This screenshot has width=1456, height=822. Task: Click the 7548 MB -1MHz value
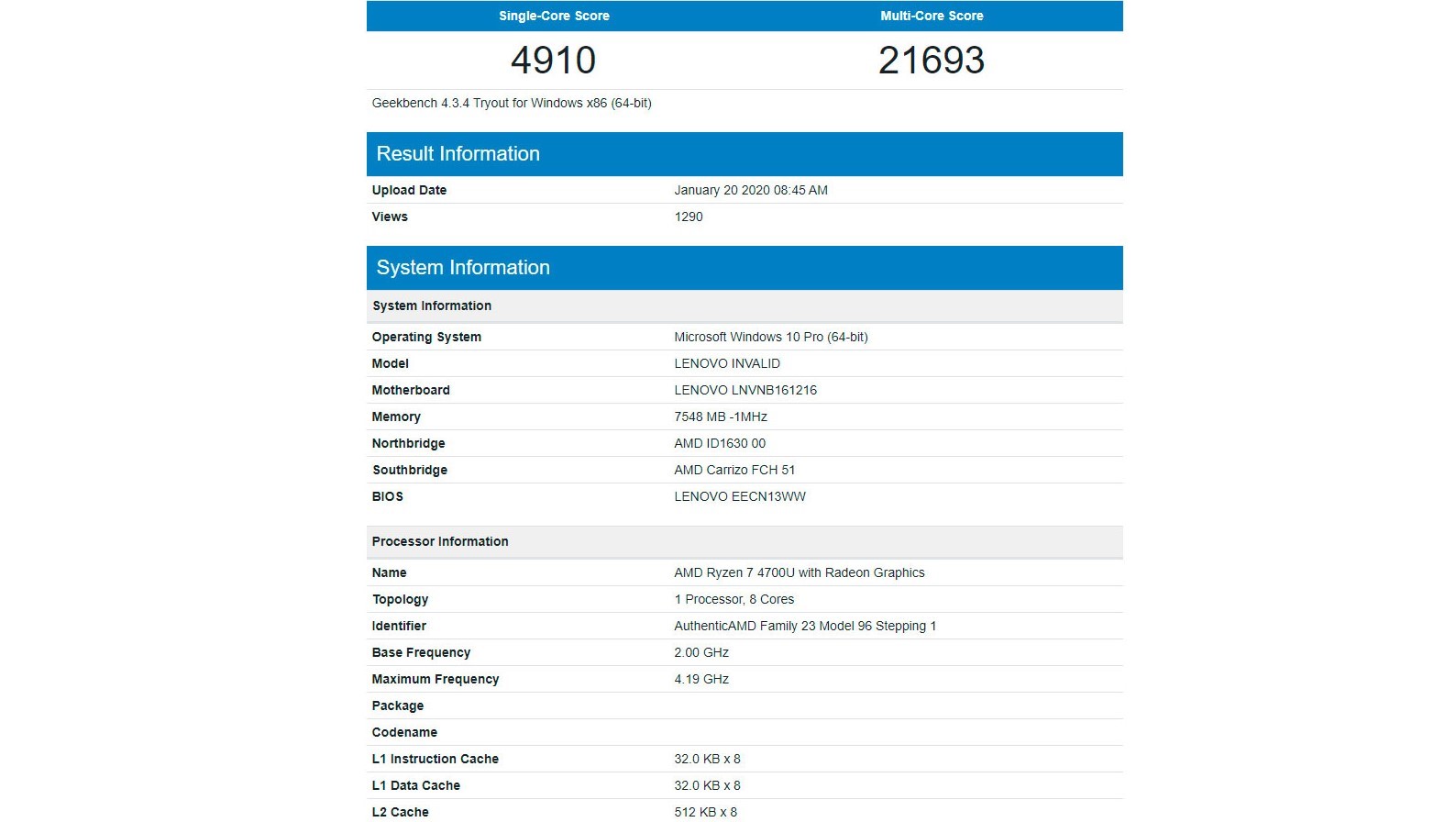[x=721, y=417]
